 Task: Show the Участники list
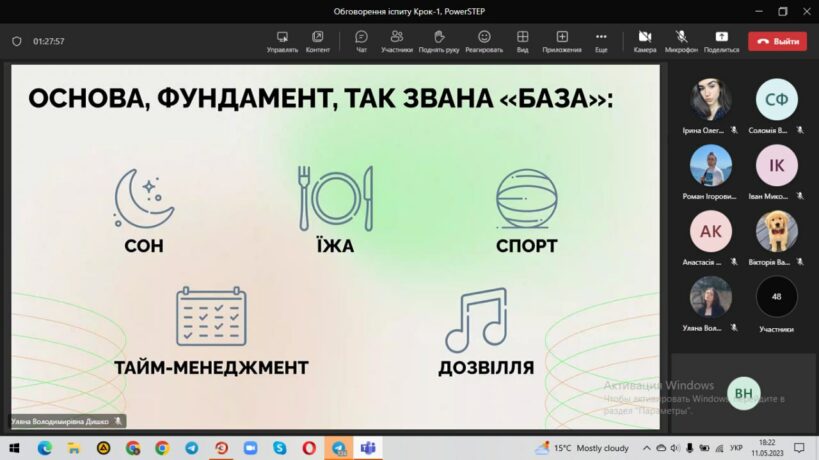pyautogui.click(x=397, y=40)
